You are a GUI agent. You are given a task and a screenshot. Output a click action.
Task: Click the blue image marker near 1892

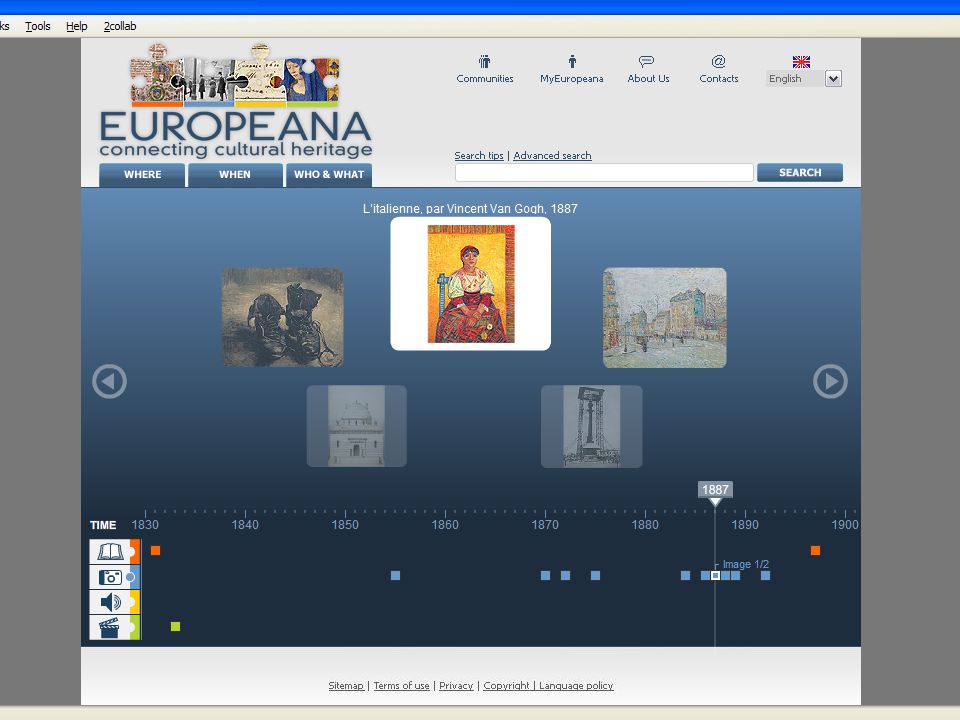(765, 576)
